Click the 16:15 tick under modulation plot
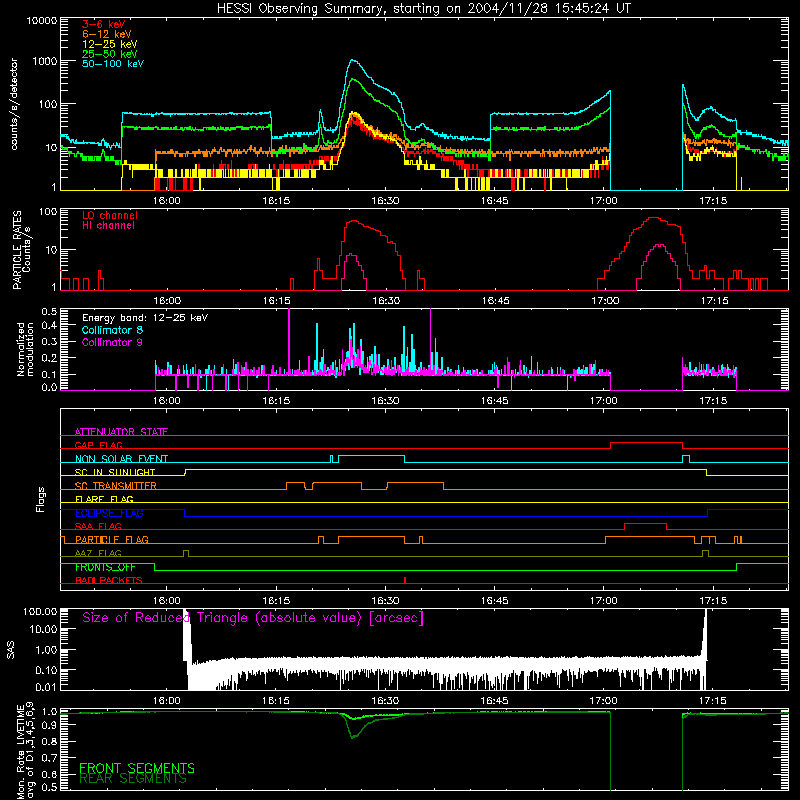Image resolution: width=800 pixels, height=800 pixels. coord(276,401)
